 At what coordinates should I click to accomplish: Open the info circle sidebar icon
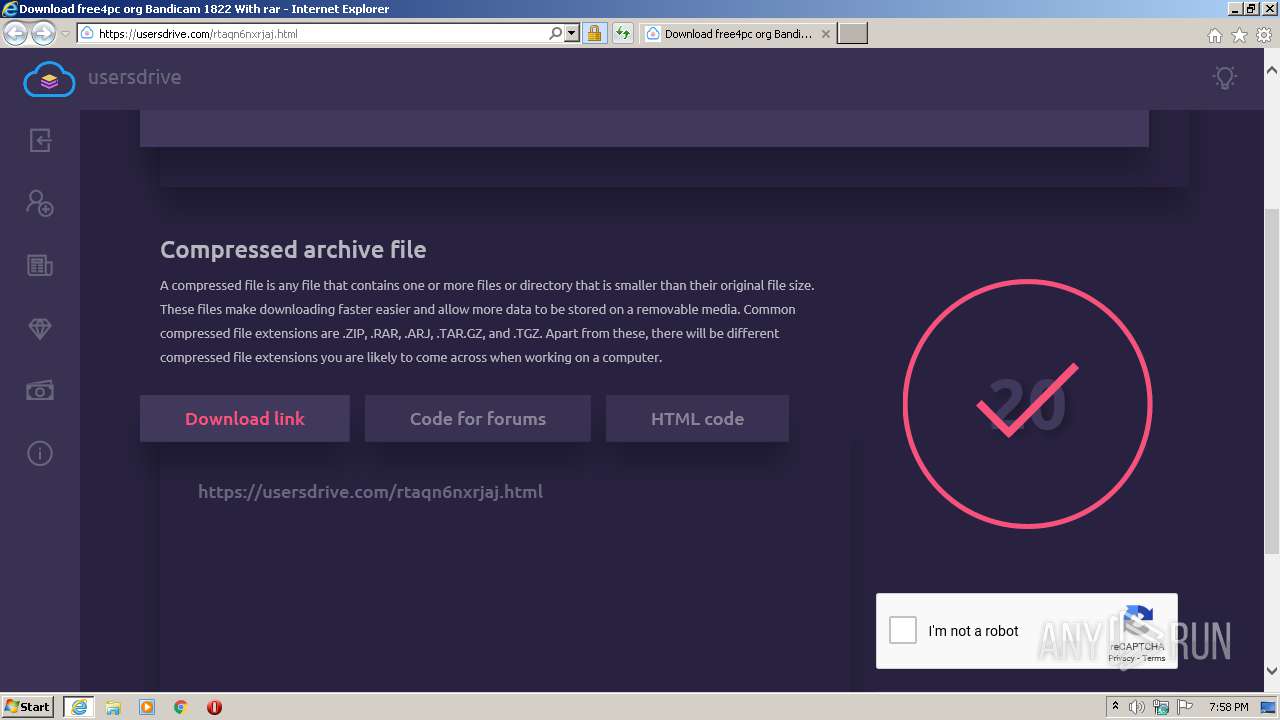point(40,454)
